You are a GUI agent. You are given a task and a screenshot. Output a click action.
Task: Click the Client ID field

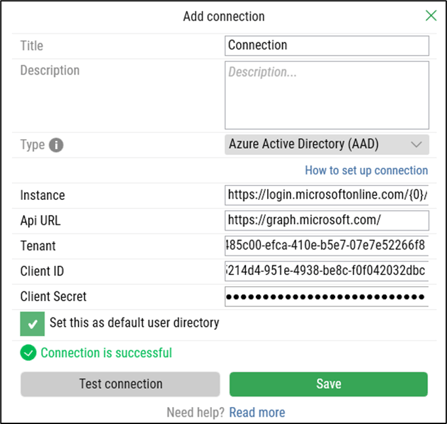(327, 271)
